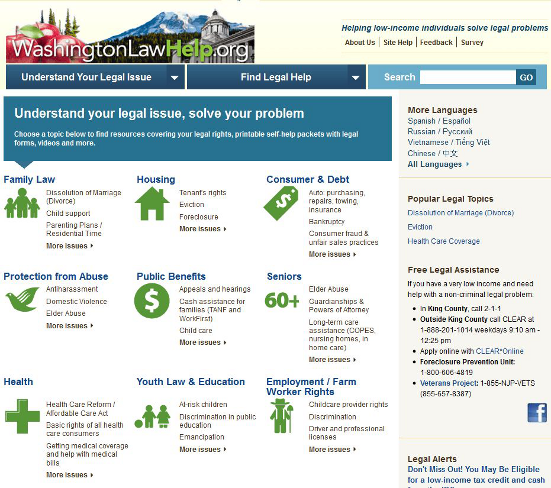Viewport: 551px width, 488px height.
Task: Open the Family Law heading
Action: pyautogui.click(x=29, y=180)
